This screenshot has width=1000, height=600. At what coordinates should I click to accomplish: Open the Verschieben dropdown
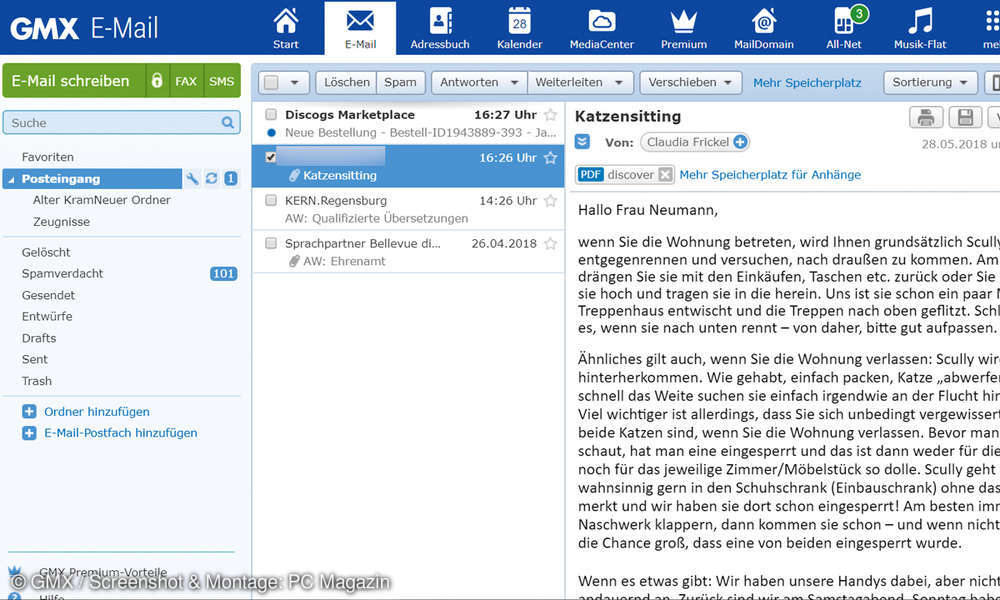(691, 82)
